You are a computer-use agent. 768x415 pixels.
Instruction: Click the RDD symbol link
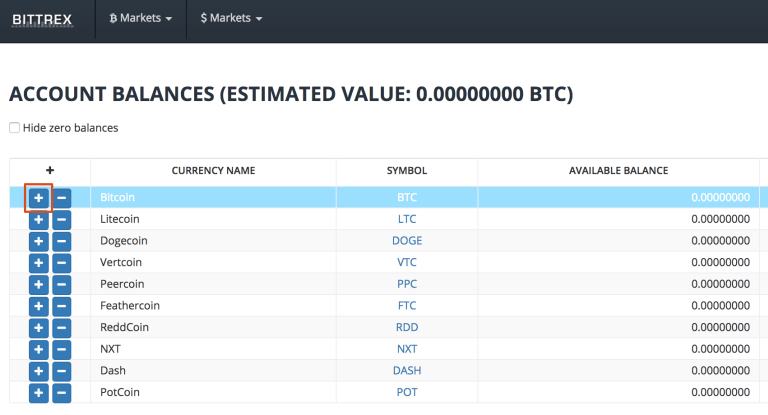tap(407, 327)
